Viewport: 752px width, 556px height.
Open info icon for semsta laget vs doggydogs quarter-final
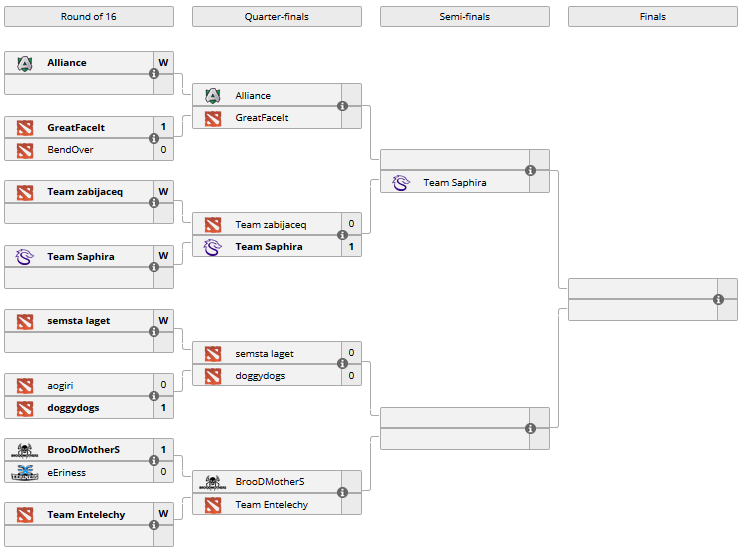[x=342, y=365]
